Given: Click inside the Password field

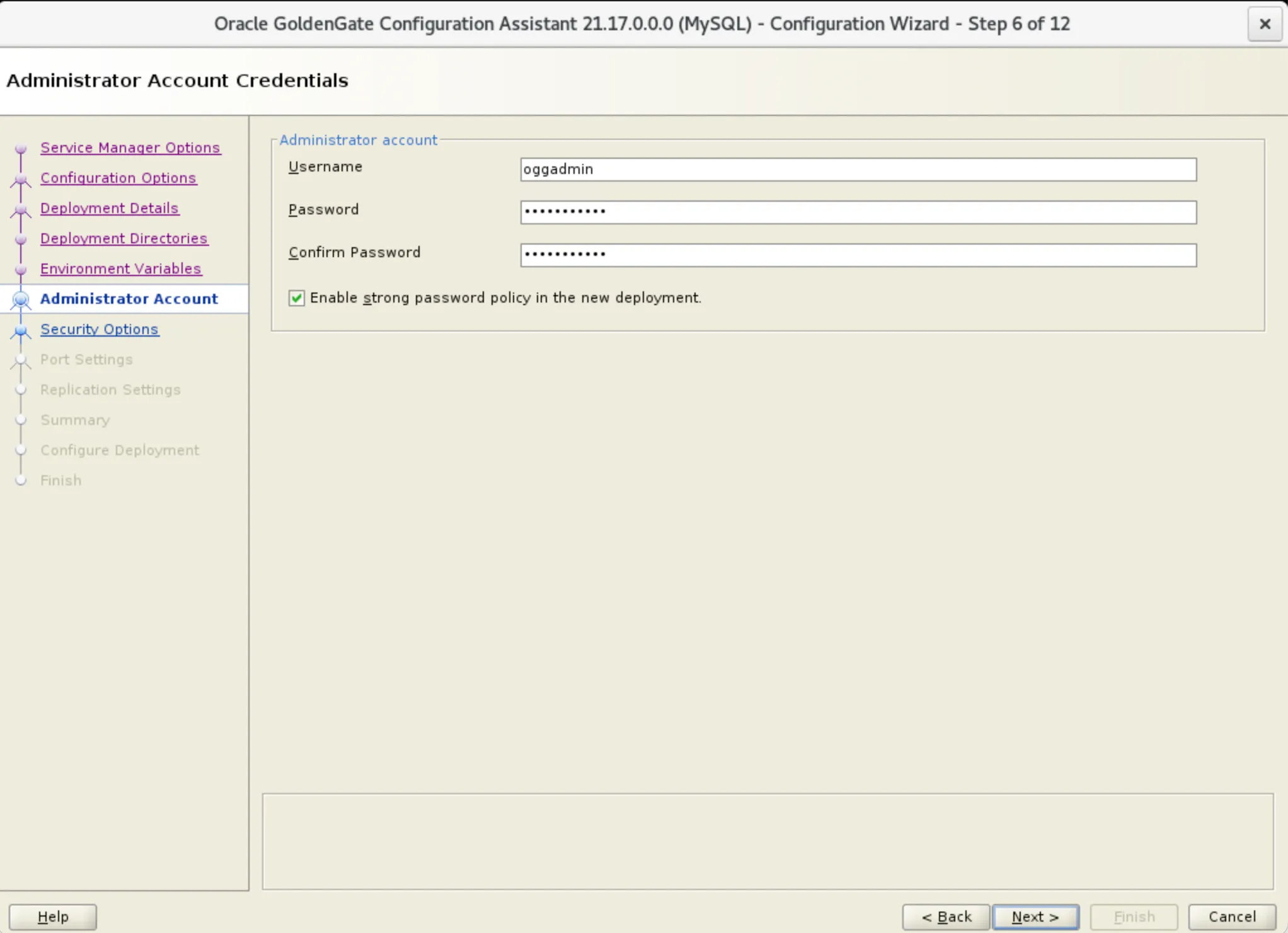Looking at the screenshot, I should coord(857,212).
